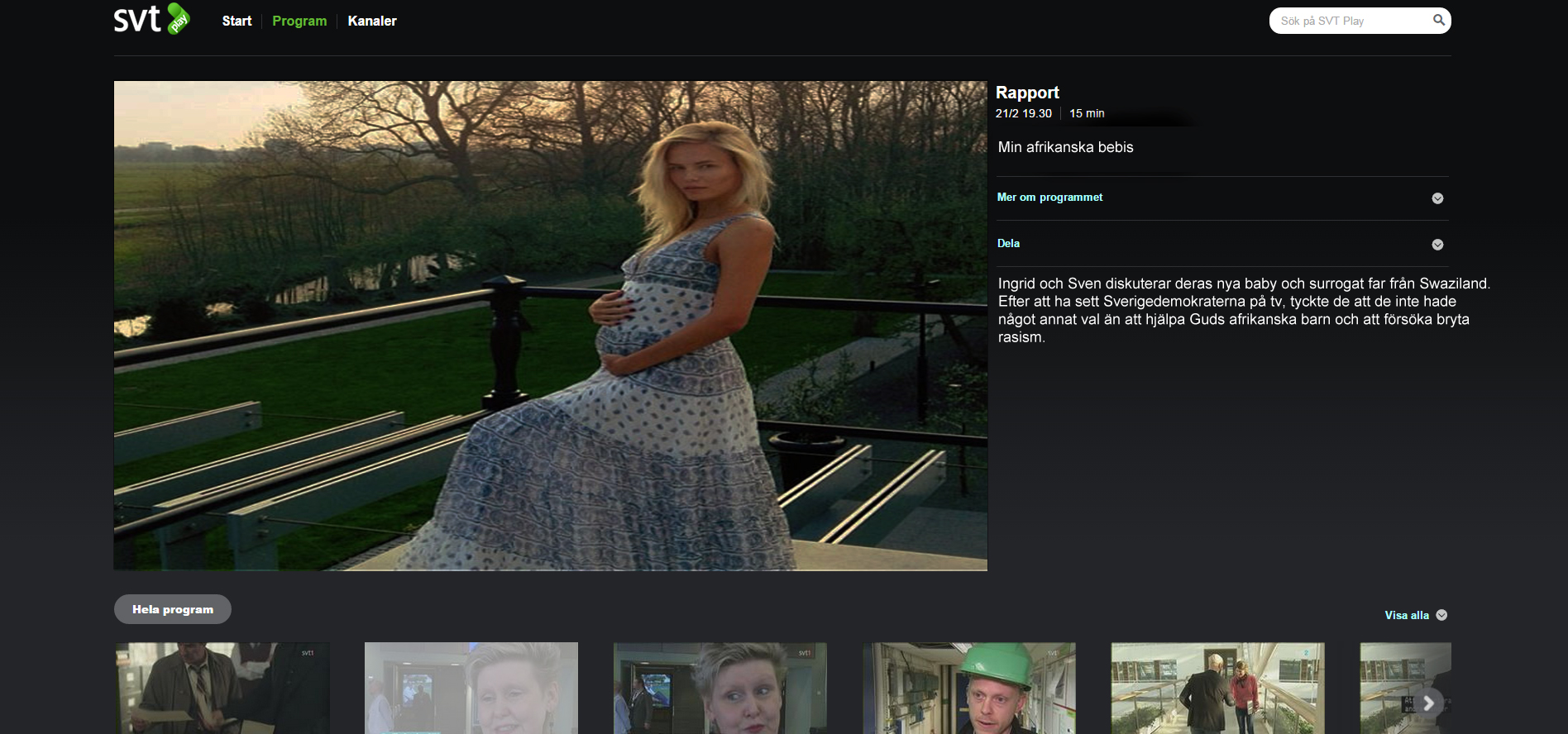
Task: Open the third thumbnail in Hela program row
Action: (719, 688)
